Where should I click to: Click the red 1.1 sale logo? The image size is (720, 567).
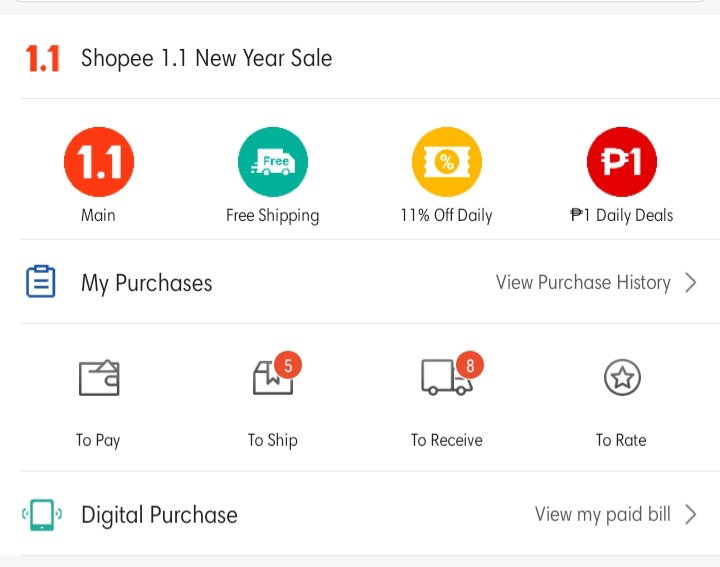pyautogui.click(x=43, y=58)
